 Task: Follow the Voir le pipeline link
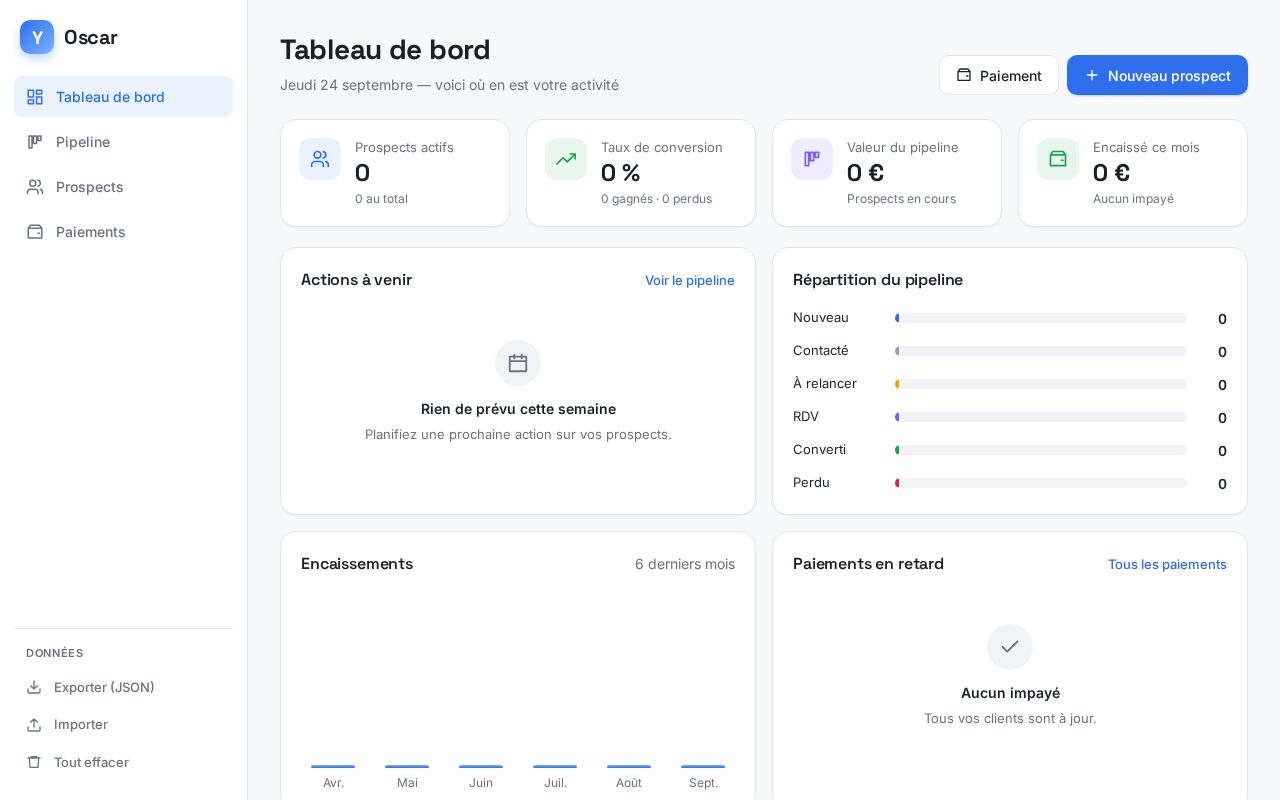(690, 280)
